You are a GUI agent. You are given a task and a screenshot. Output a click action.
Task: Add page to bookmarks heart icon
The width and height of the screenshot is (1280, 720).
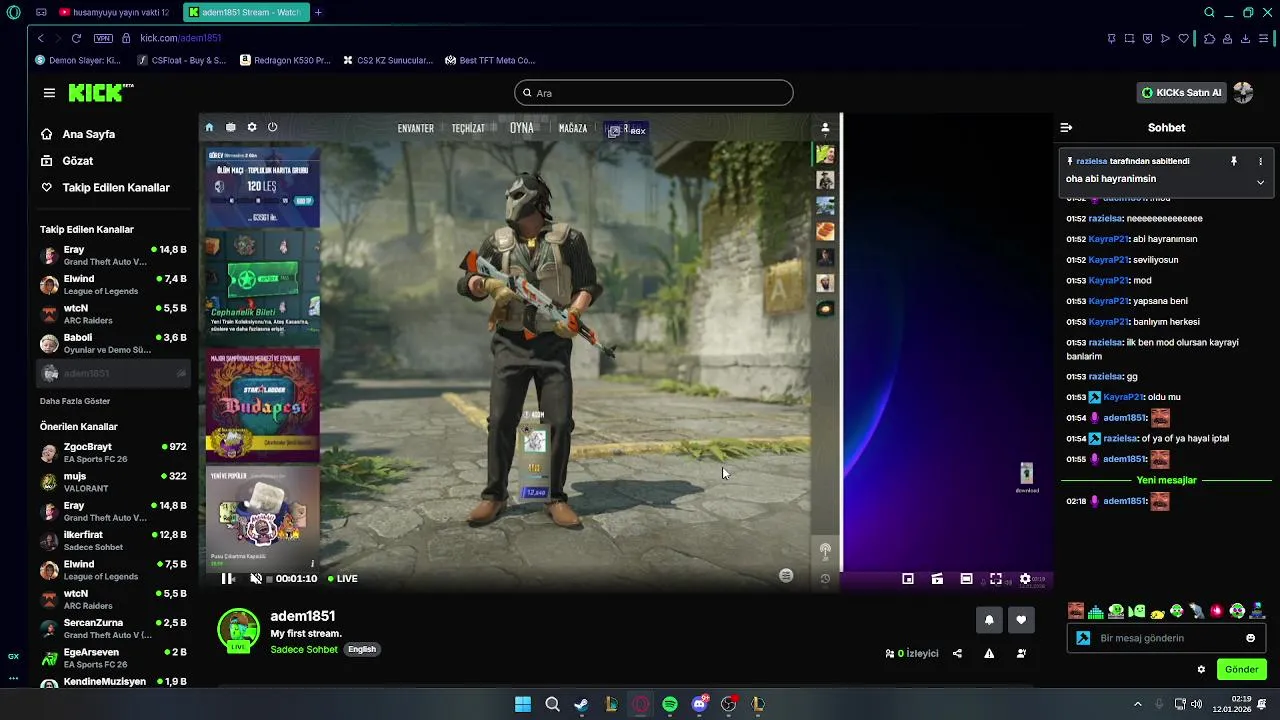pos(1184,38)
